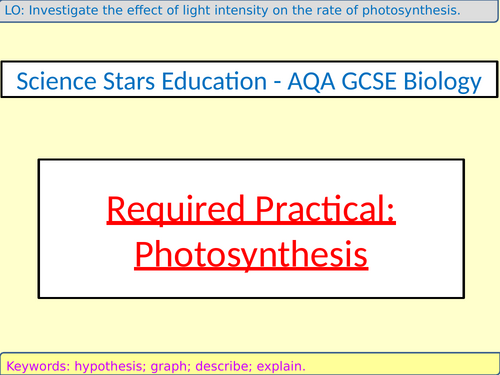Click the 'Required Practical:' underlined heading
This screenshot has height=375, width=500.
[x=251, y=210]
